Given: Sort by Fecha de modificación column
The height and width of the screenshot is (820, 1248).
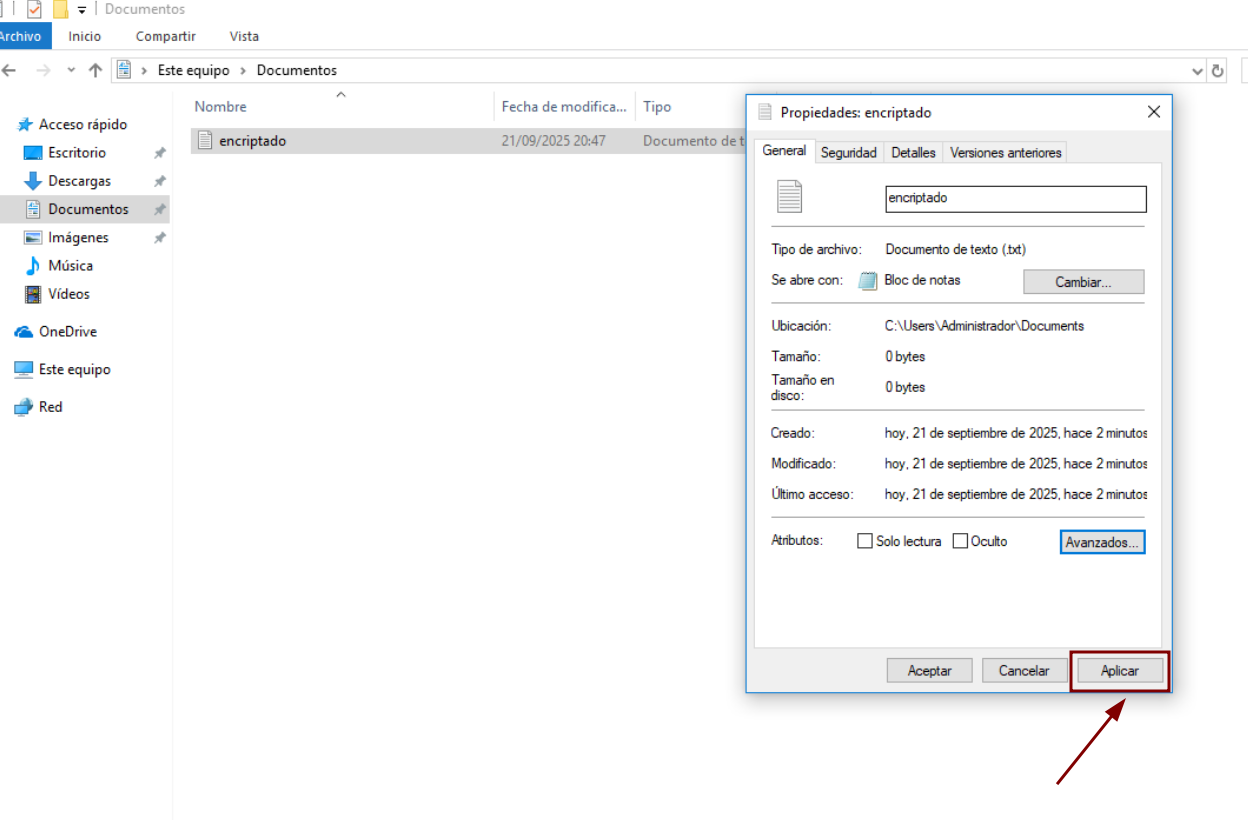Looking at the screenshot, I should [x=565, y=106].
